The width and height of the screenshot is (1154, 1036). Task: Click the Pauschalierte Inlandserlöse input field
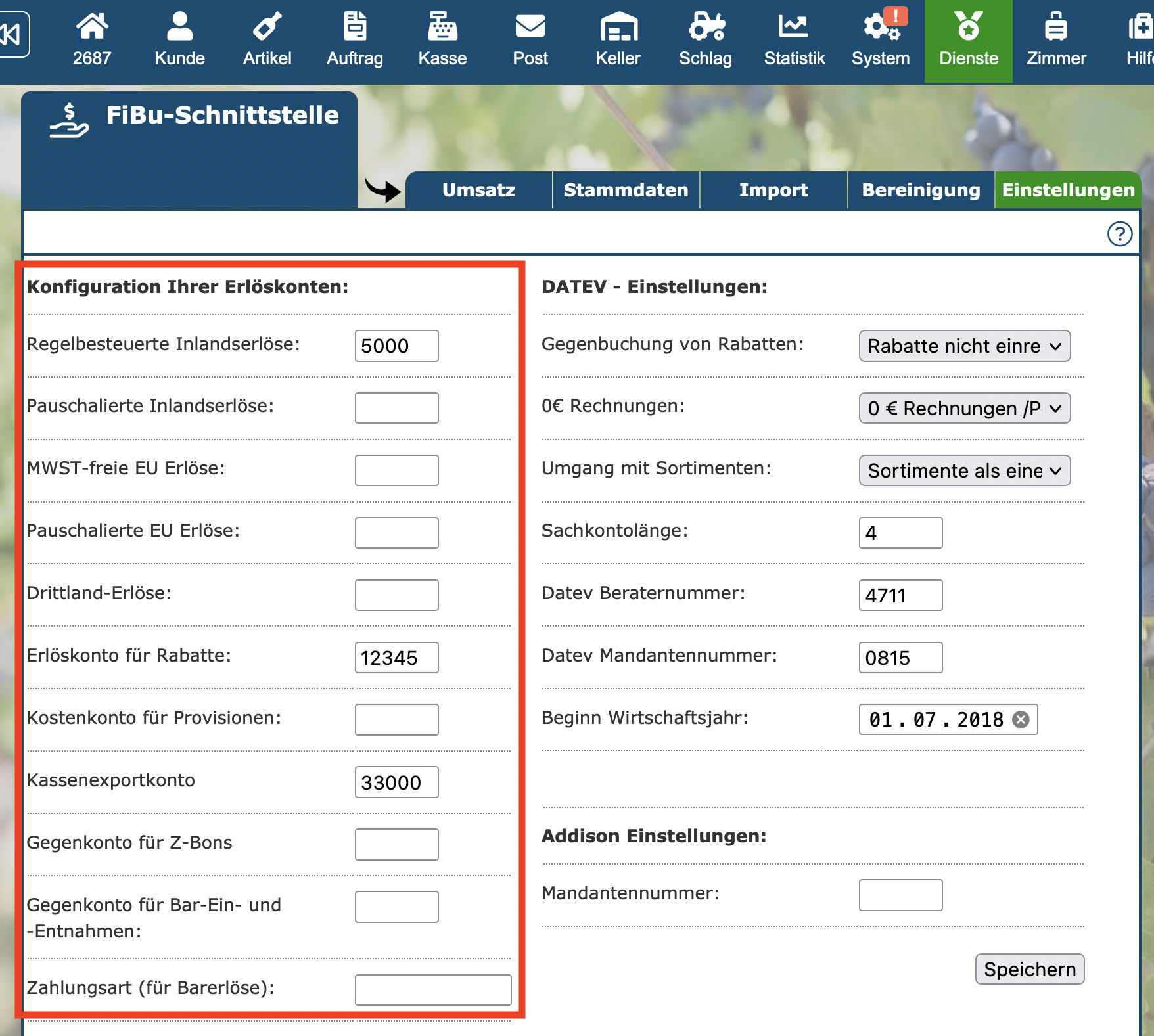pyautogui.click(x=396, y=408)
